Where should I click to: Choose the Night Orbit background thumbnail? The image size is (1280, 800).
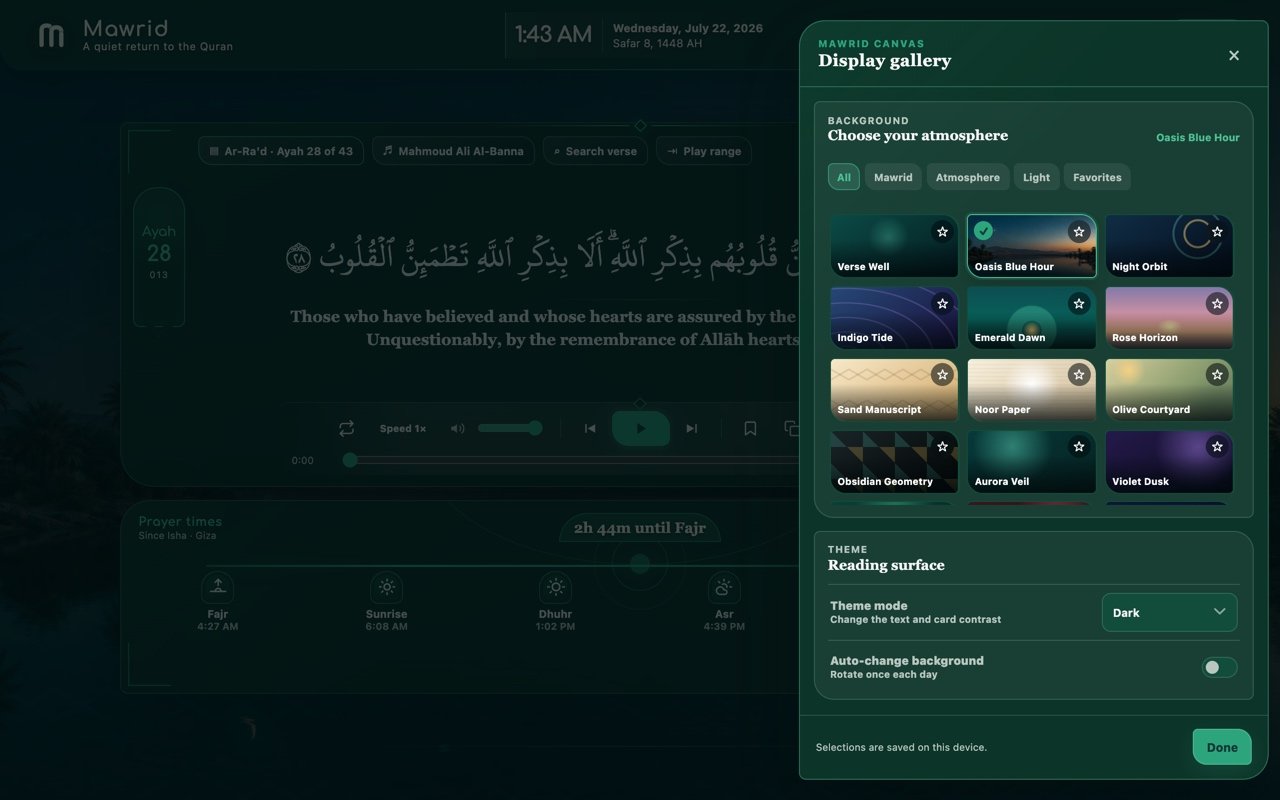tap(1169, 246)
